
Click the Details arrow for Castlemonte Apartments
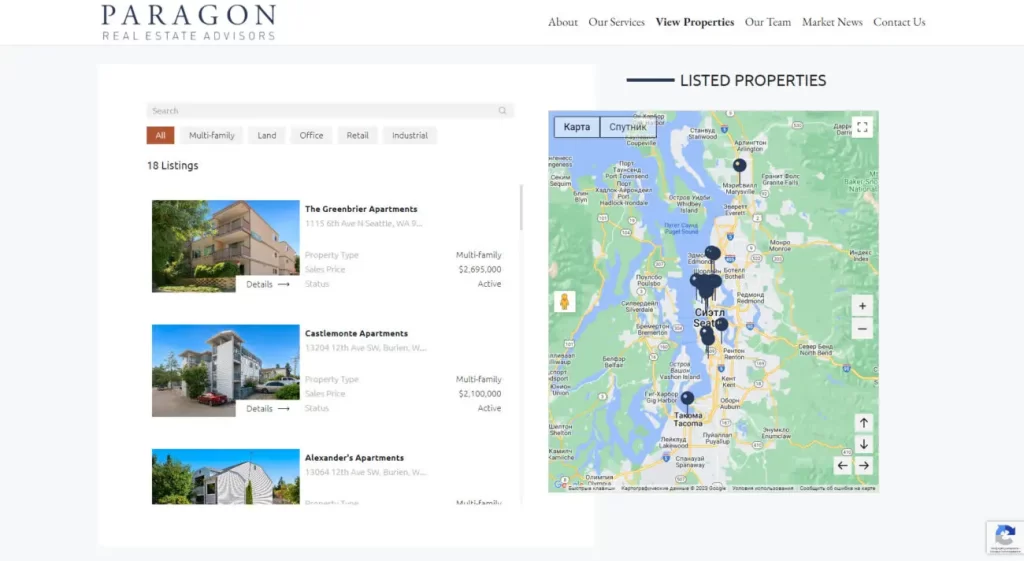tap(283, 409)
